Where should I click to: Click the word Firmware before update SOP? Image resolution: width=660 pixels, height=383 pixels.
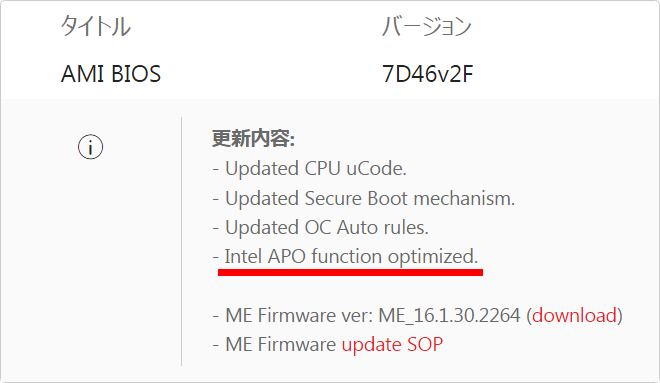(x=296, y=344)
